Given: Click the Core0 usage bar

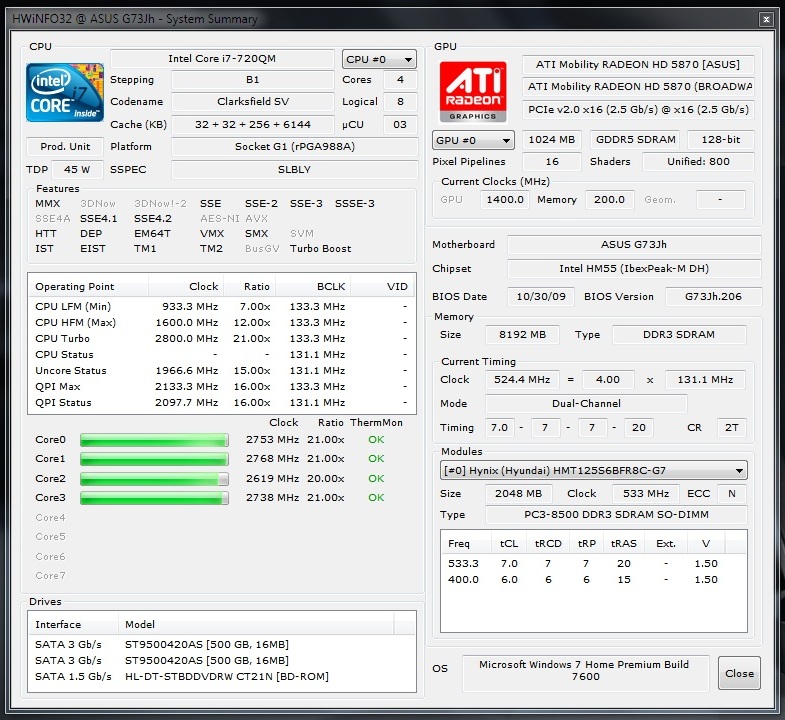Looking at the screenshot, I should click(x=154, y=440).
